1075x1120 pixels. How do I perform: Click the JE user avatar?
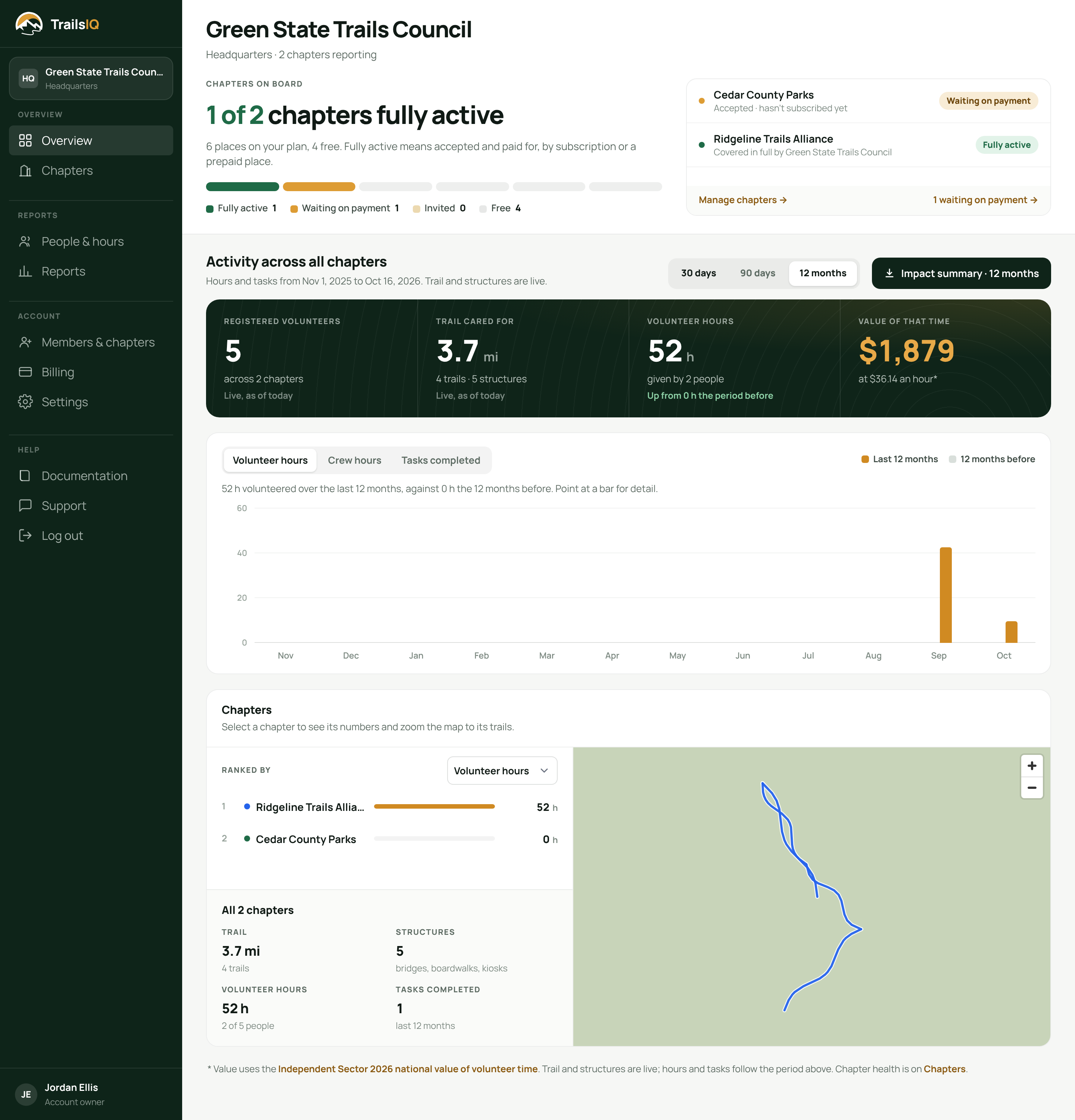[x=26, y=1094]
